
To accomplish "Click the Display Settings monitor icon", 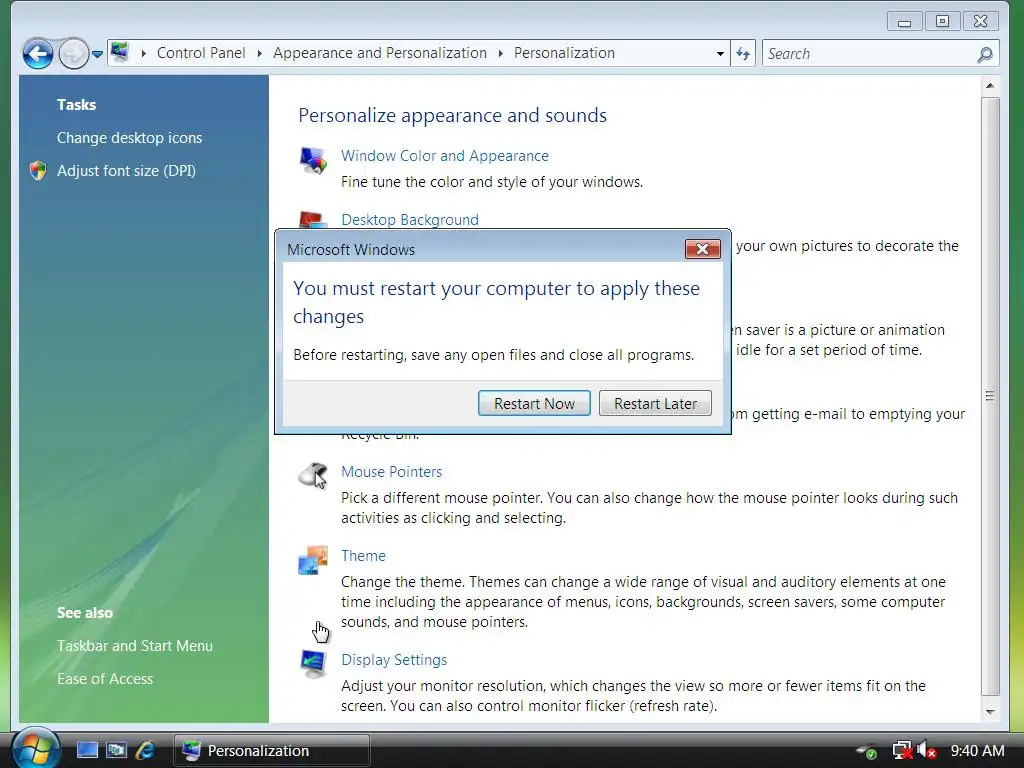I will tap(313, 664).
